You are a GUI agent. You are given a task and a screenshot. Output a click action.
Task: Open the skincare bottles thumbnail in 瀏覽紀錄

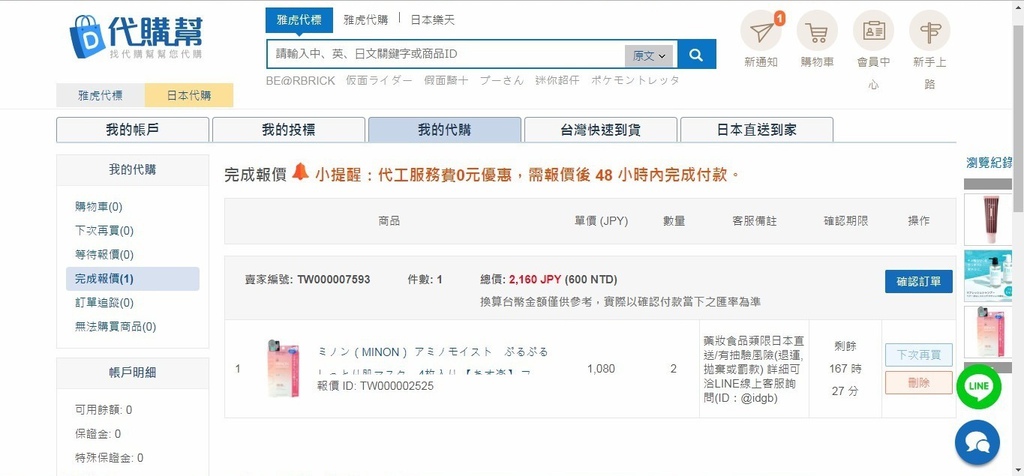[x=987, y=276]
